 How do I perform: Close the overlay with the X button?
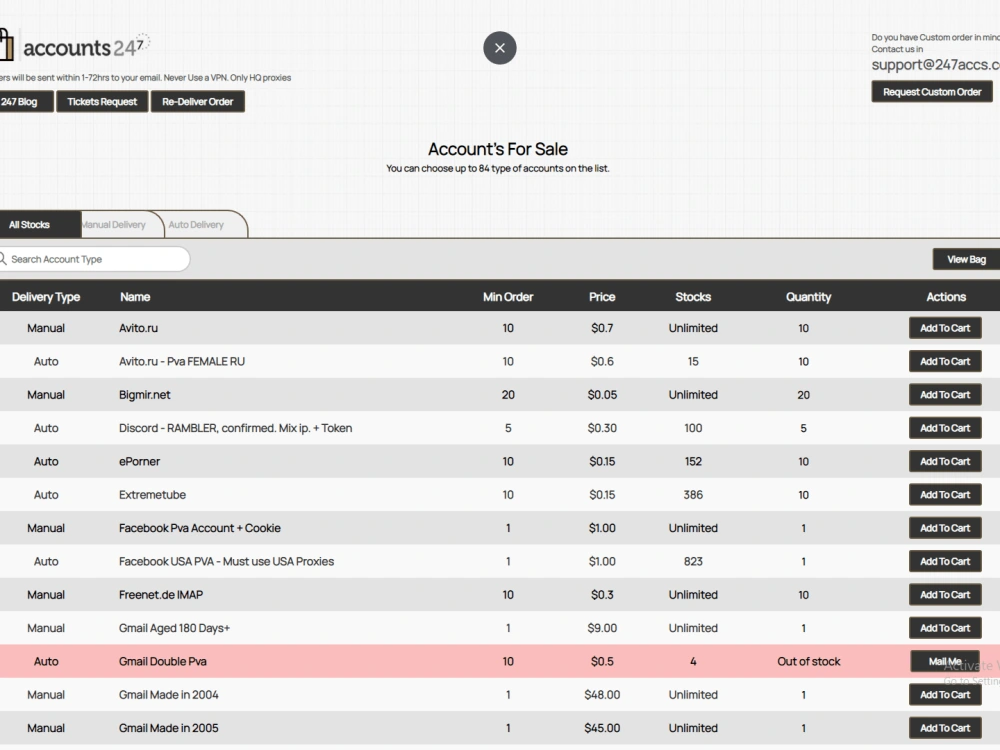point(499,48)
